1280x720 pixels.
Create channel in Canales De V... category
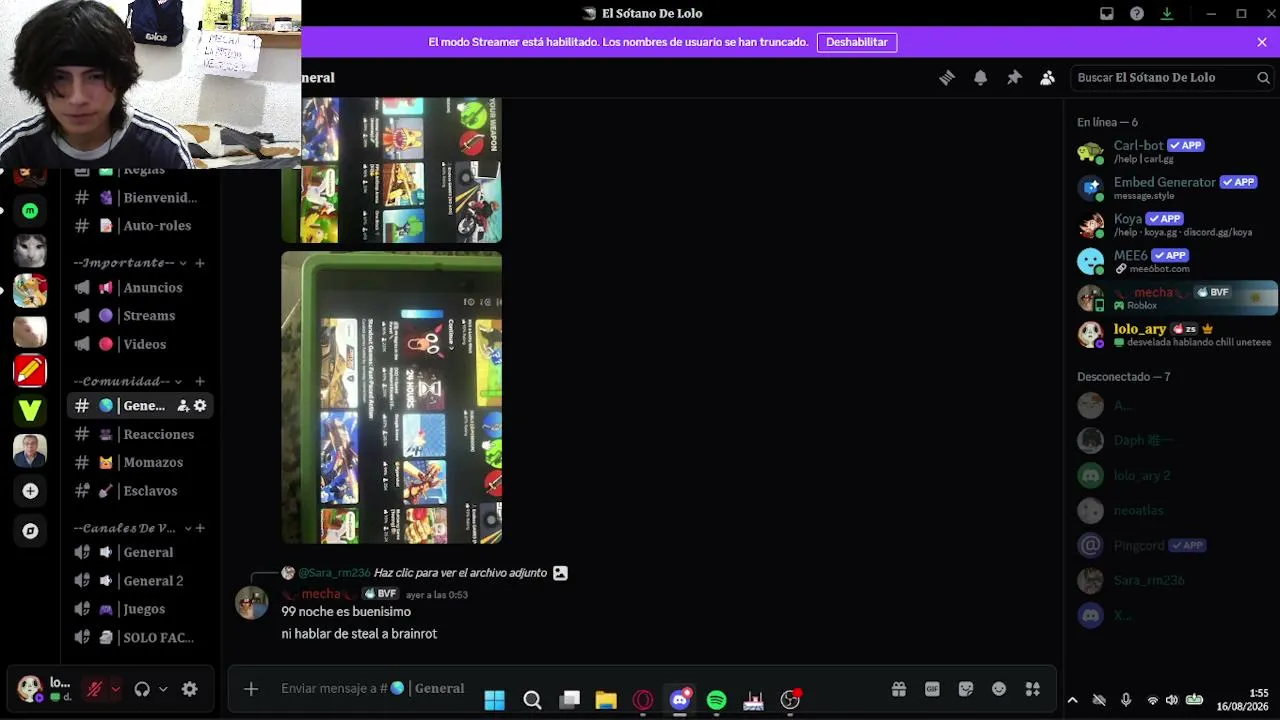200,528
